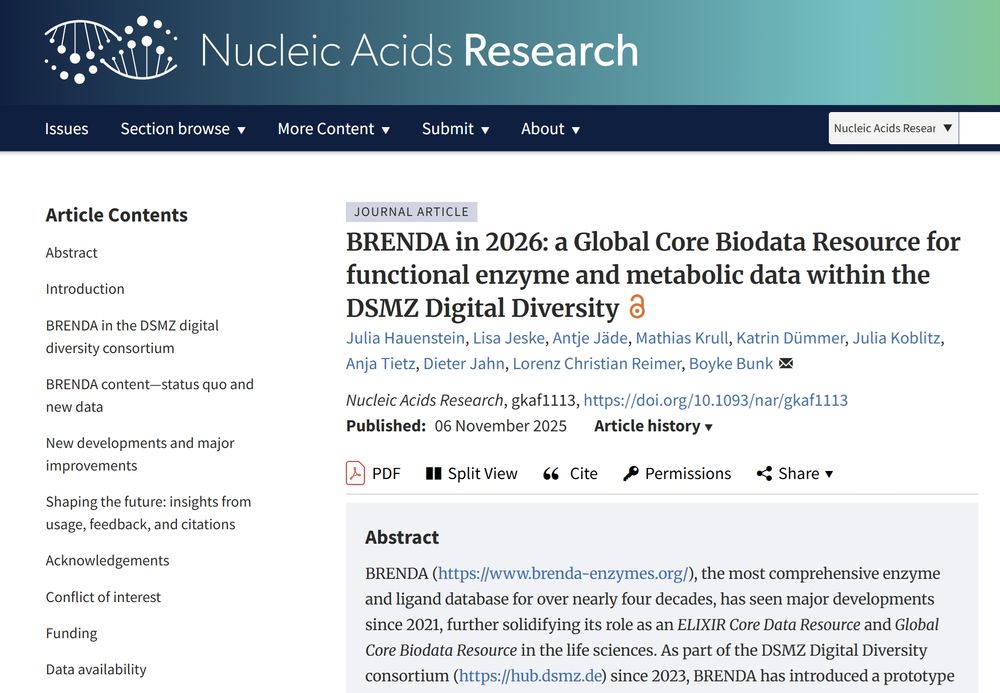Click the Article Contents heading
The image size is (1000, 693).
tap(117, 215)
